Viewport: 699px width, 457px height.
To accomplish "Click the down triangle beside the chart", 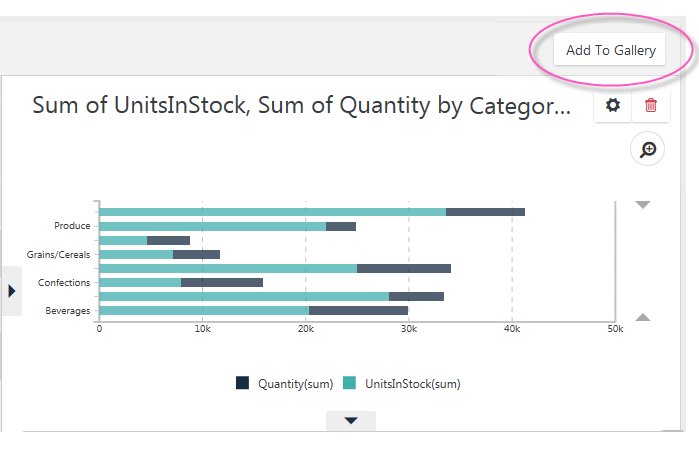I will pyautogui.click(x=642, y=205).
